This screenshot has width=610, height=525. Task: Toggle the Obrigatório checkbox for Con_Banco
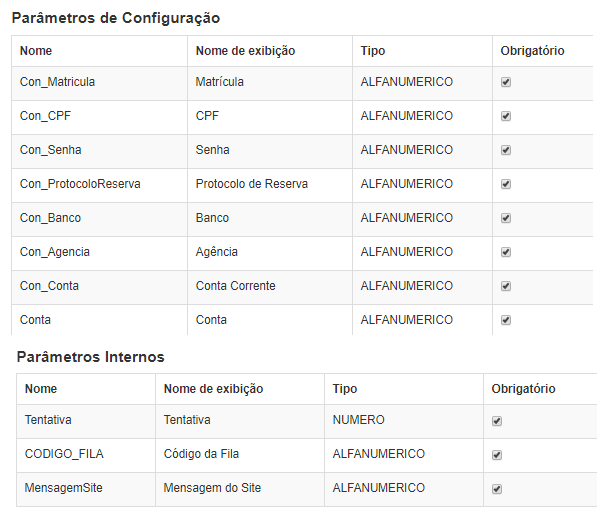[506, 218]
